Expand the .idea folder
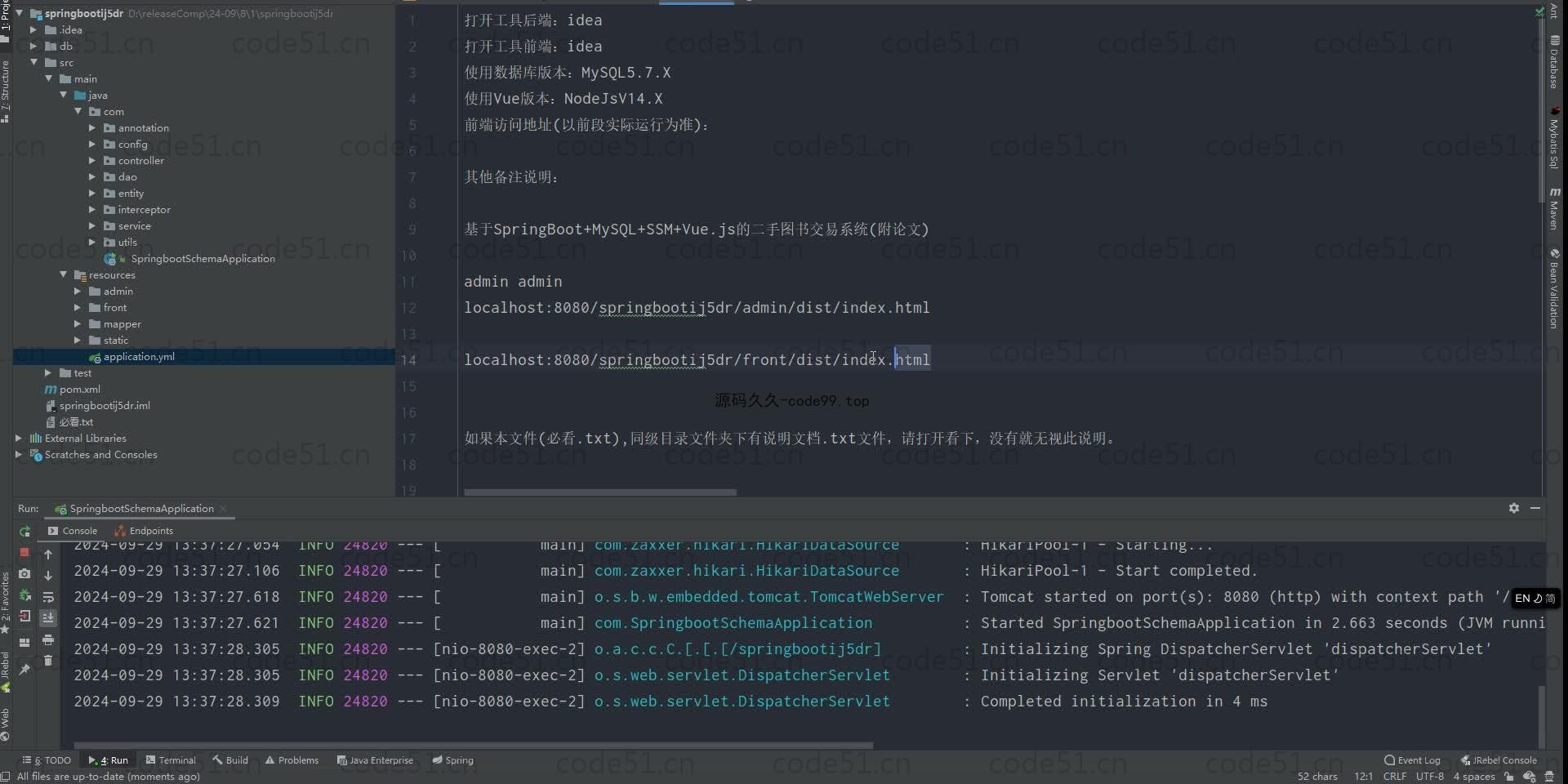 [33, 29]
